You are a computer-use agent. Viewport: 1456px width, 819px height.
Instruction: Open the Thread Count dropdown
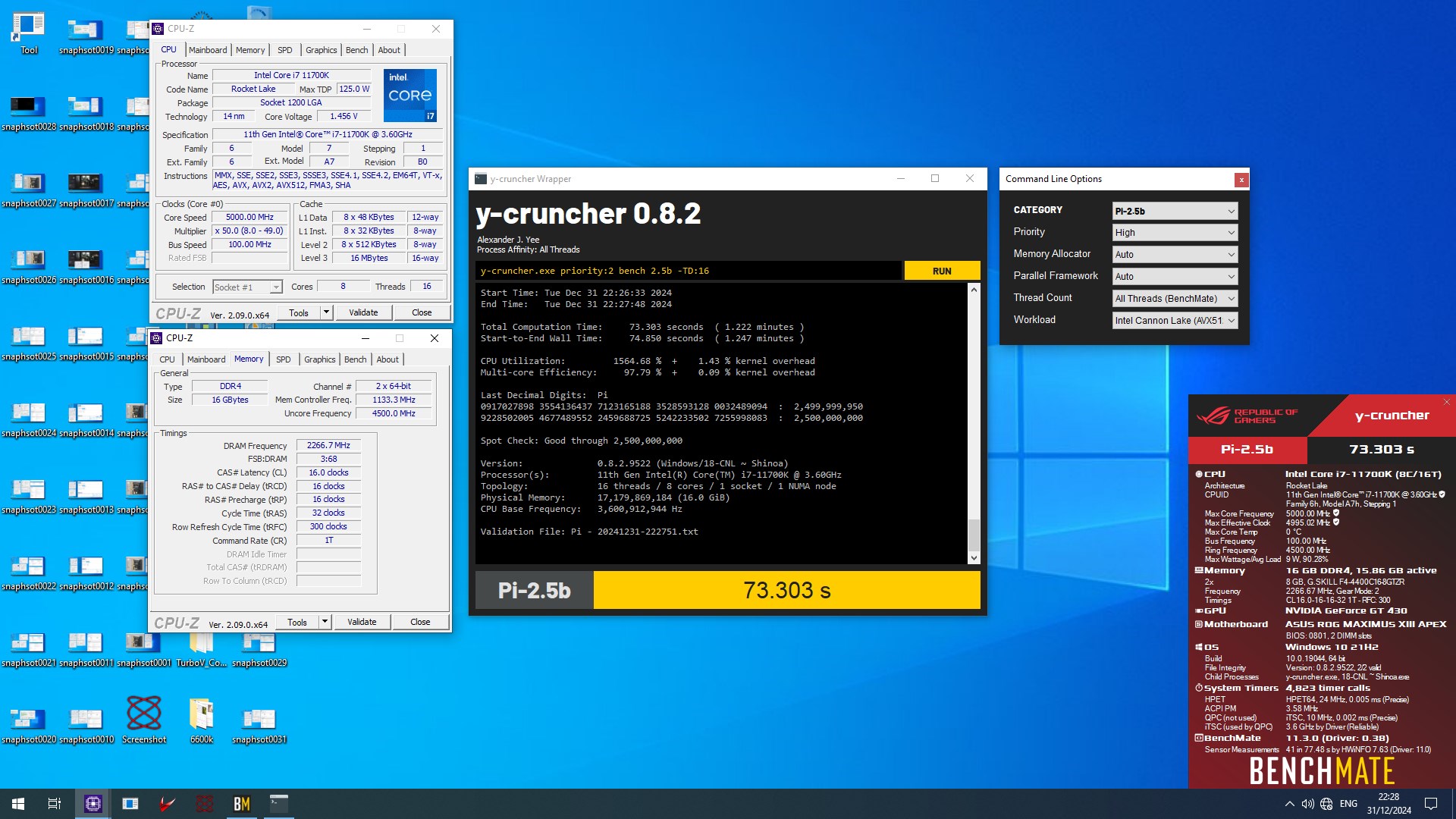(1175, 299)
